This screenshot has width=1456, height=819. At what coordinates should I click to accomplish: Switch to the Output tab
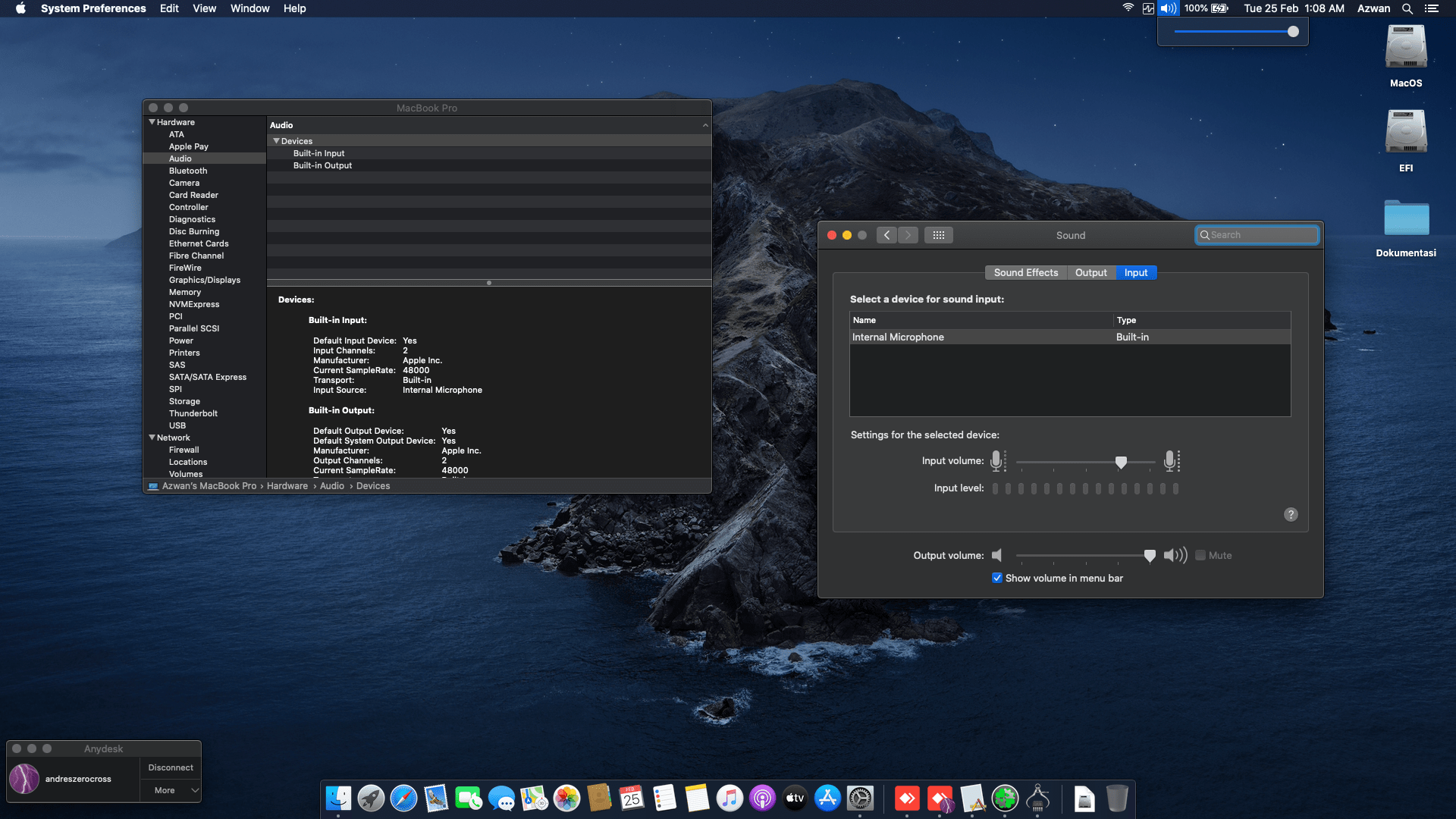point(1091,272)
